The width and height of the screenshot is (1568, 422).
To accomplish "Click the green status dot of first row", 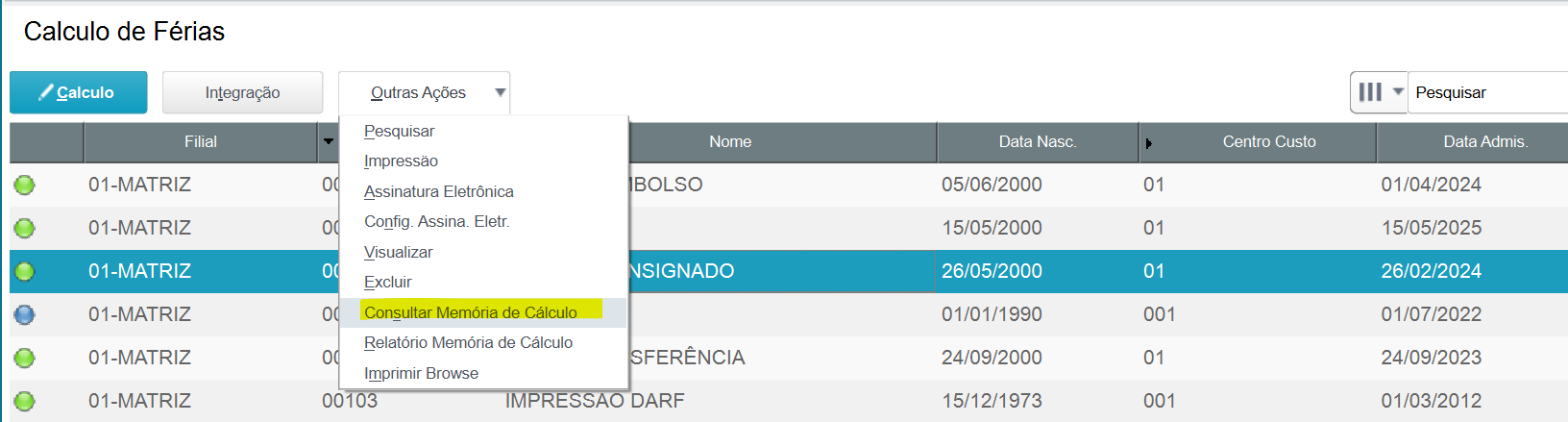I will [x=25, y=185].
